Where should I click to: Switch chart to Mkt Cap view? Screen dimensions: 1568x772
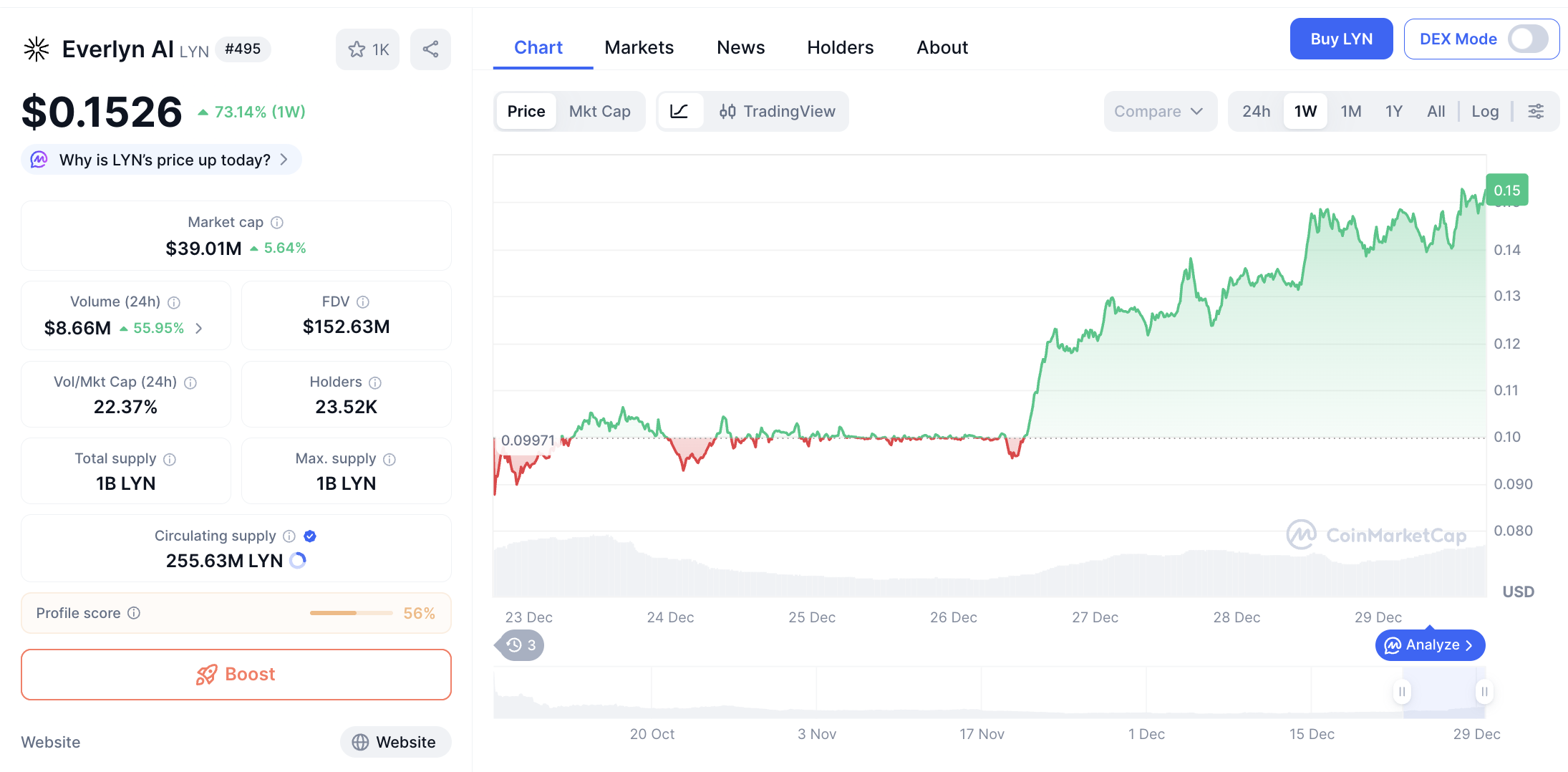[599, 111]
